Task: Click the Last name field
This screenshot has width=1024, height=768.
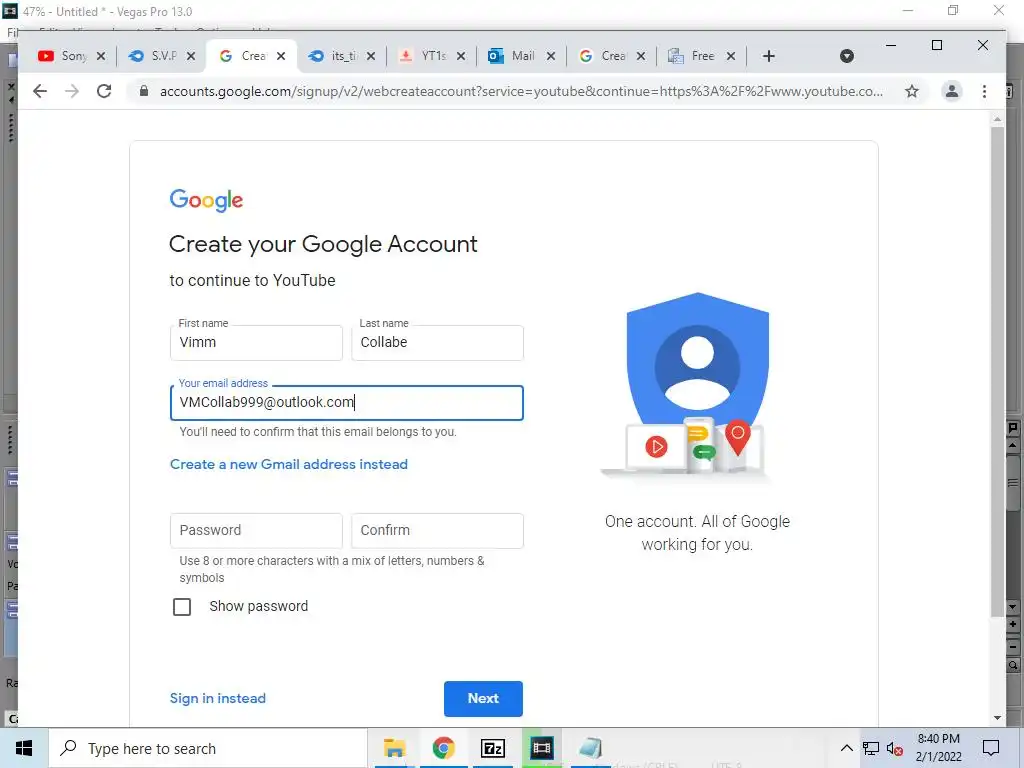Action: point(438,343)
